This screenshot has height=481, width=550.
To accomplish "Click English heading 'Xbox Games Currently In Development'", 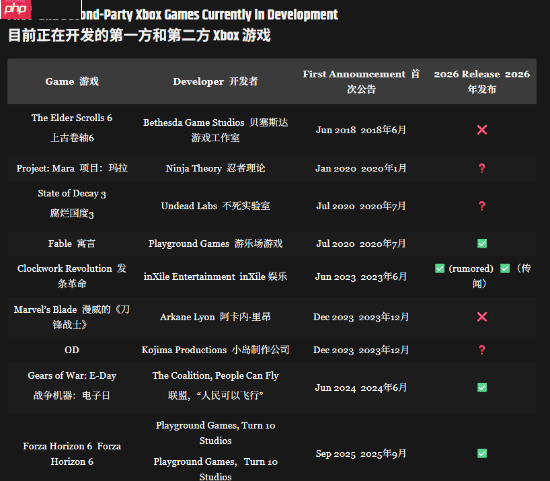I will point(237,14).
